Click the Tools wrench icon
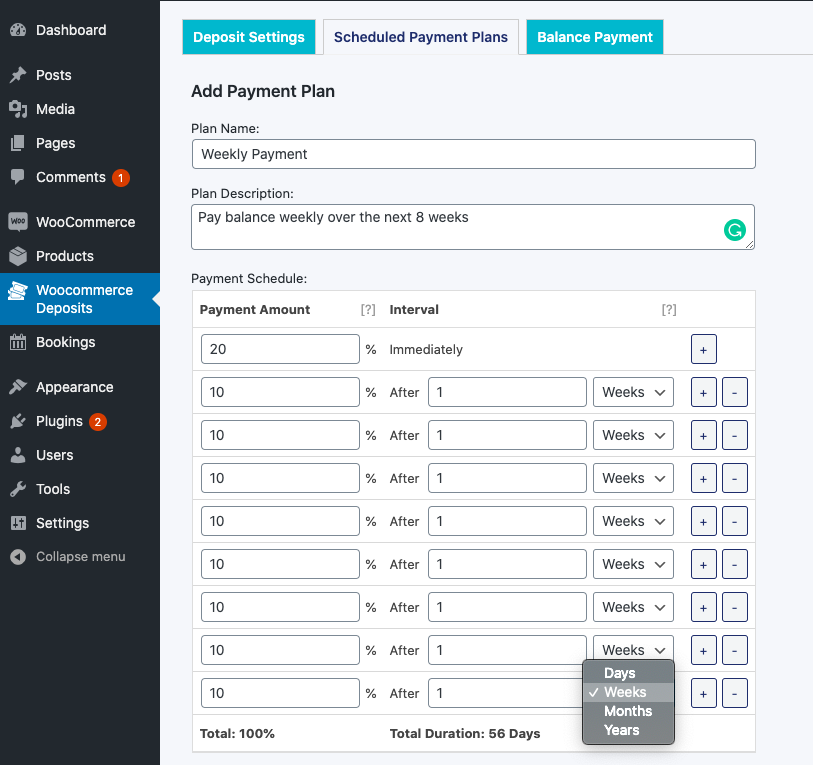The height and width of the screenshot is (765, 813). tap(18, 489)
